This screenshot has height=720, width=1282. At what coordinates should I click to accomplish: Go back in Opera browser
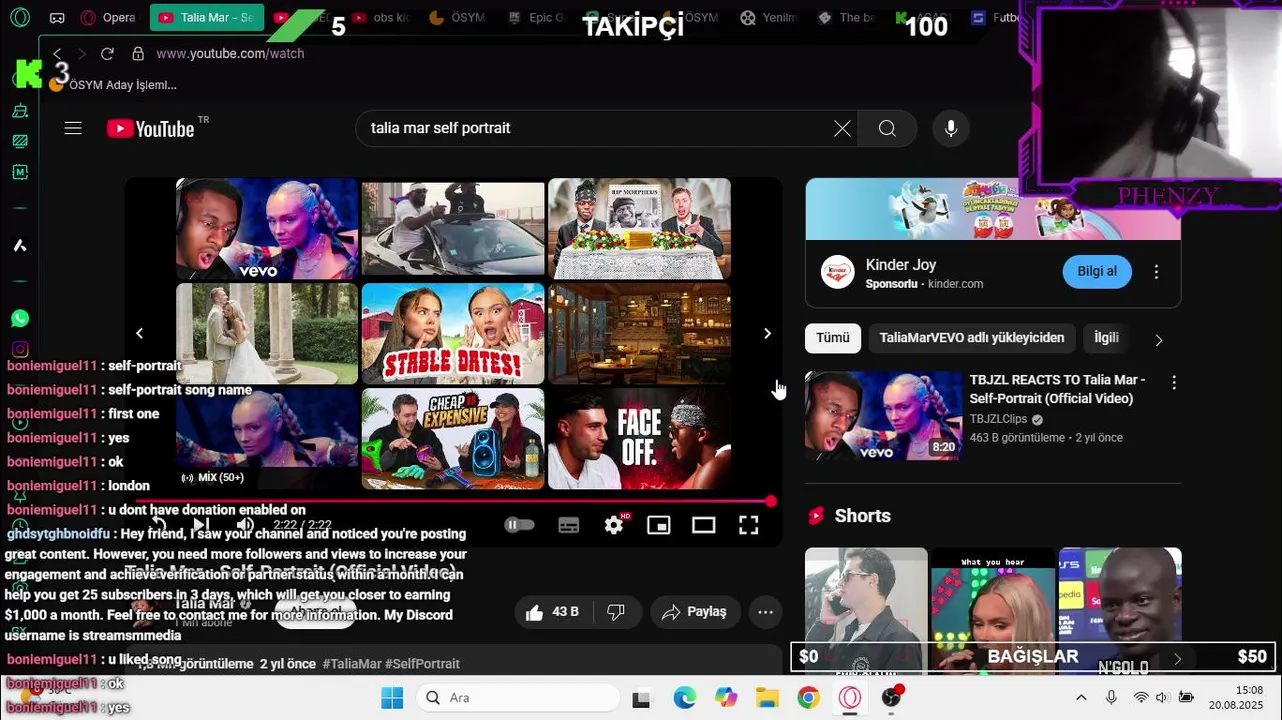[x=57, y=53]
